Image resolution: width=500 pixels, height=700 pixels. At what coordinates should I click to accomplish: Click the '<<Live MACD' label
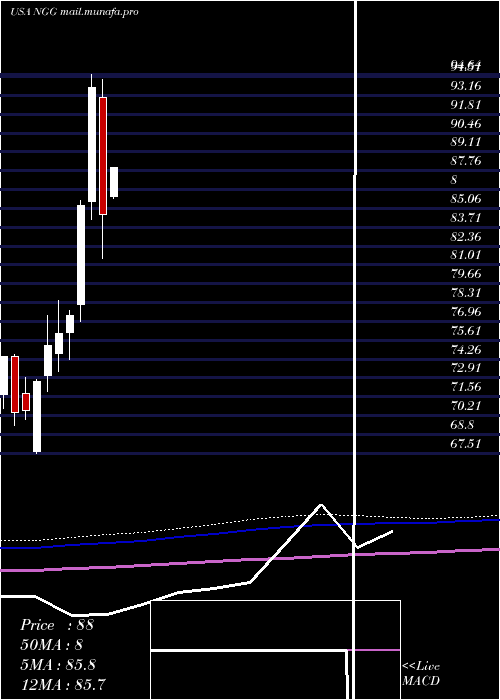(421, 674)
